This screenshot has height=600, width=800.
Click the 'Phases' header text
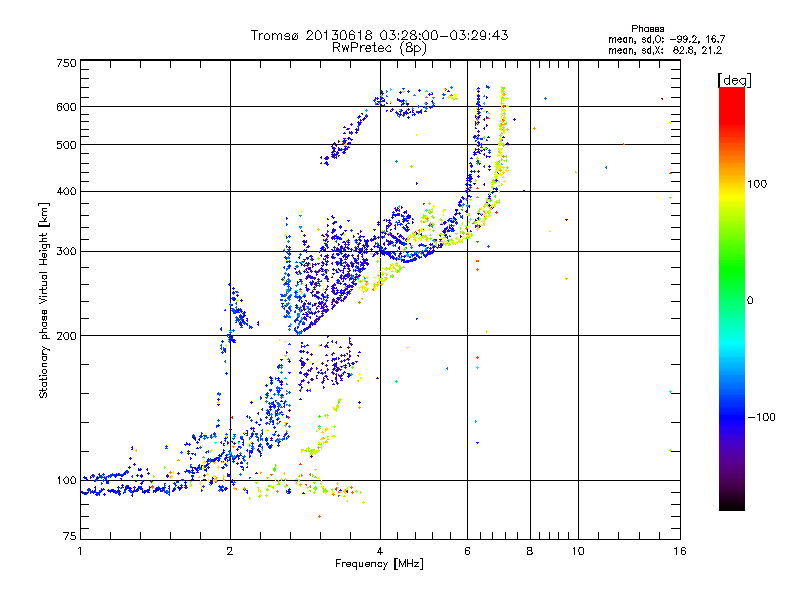pyautogui.click(x=647, y=29)
